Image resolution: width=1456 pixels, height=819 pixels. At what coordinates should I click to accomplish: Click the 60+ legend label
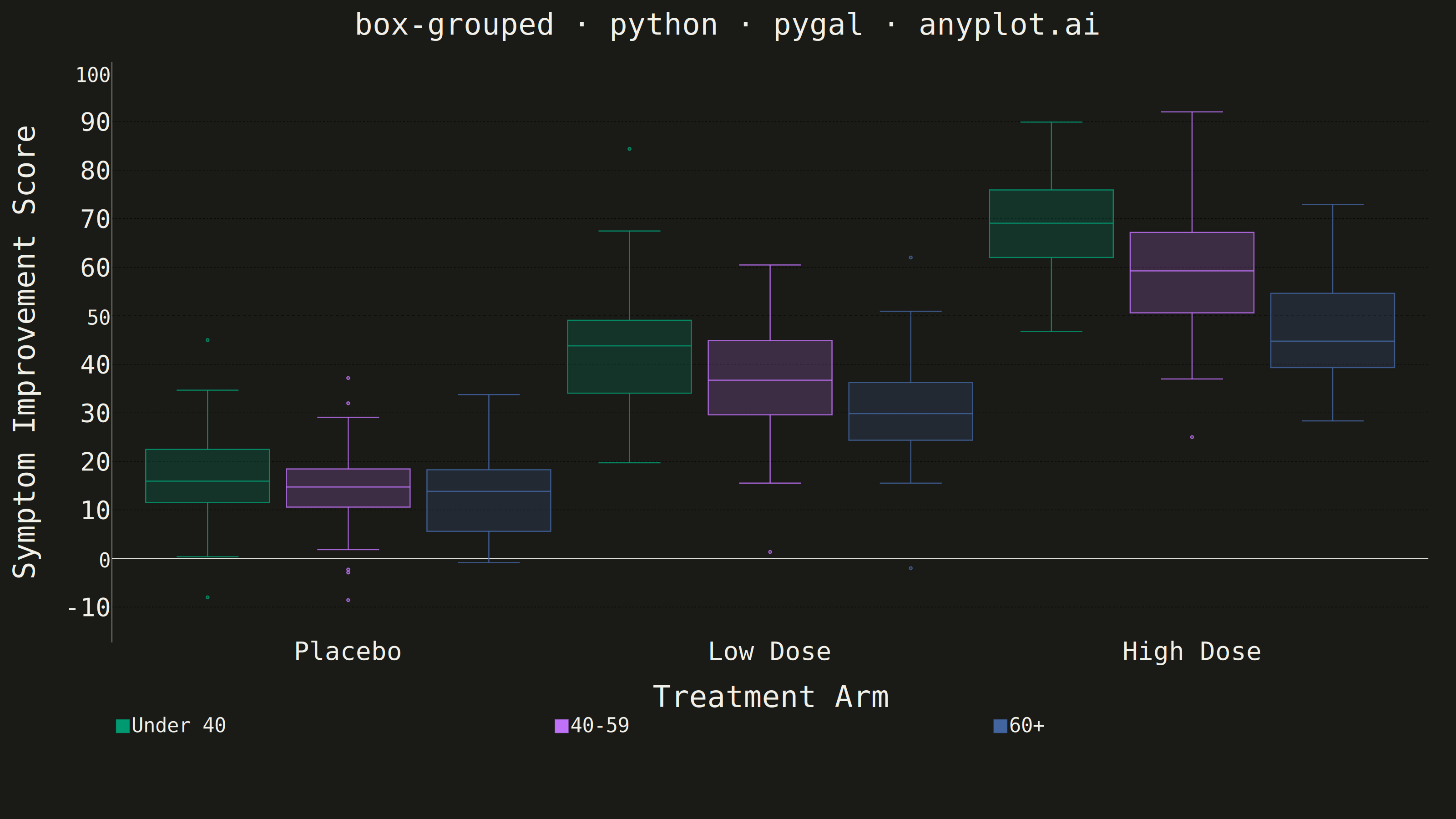1026,725
